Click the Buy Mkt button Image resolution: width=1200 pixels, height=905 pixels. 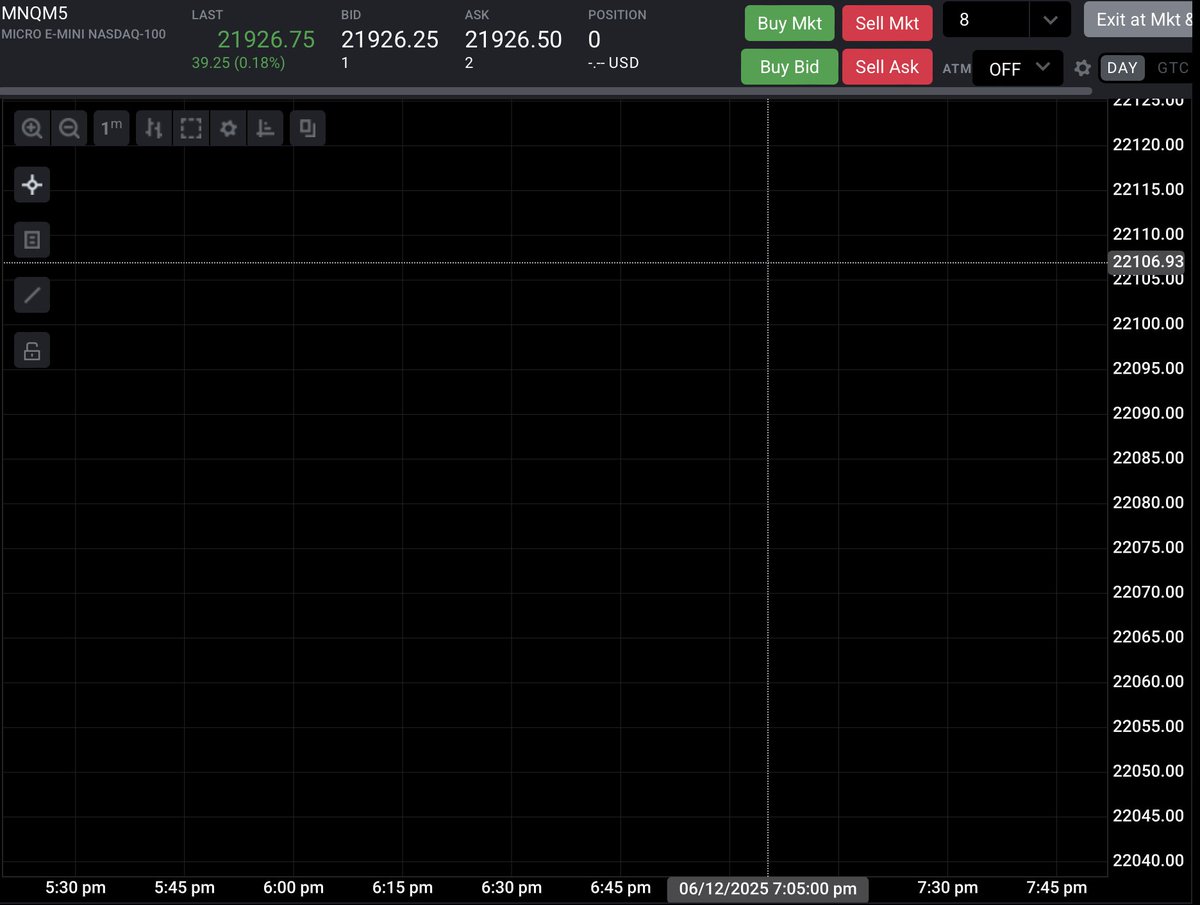tap(789, 23)
